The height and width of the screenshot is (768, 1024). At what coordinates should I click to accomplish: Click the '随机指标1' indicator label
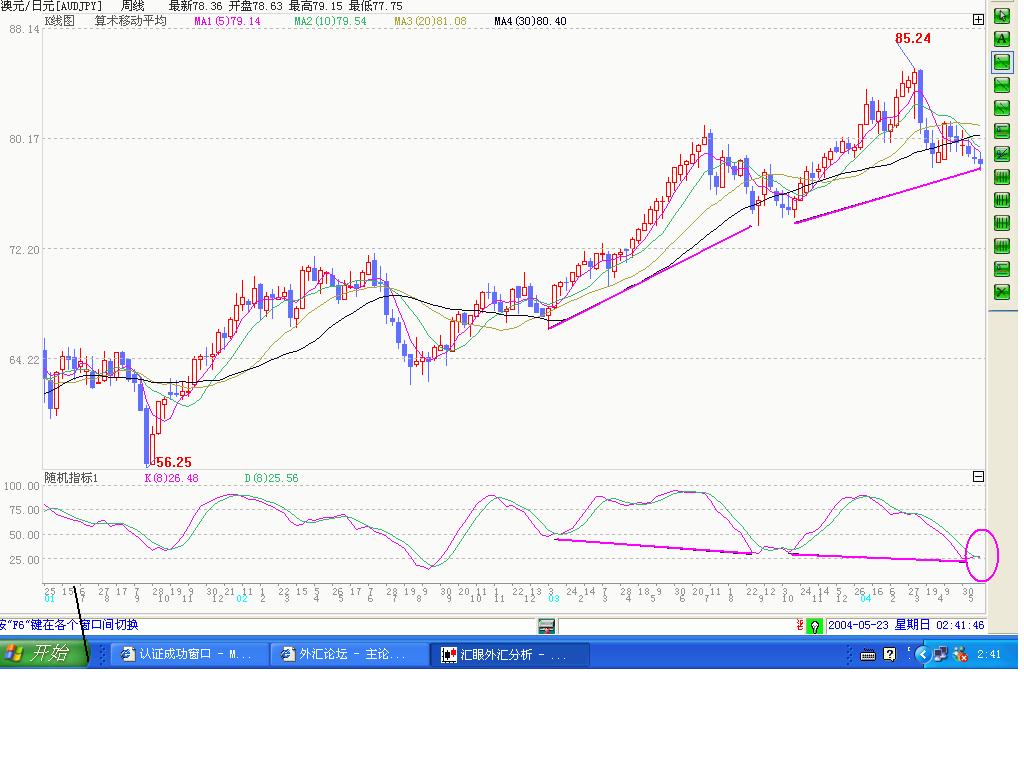pyautogui.click(x=71, y=478)
